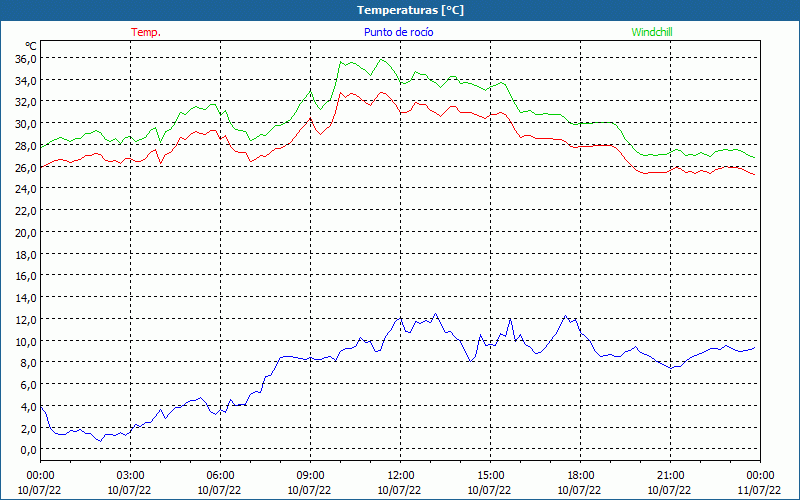The height and width of the screenshot is (500, 800).
Task: Click the 10,0 y-axis value
Action: pyautogui.click(x=26, y=341)
